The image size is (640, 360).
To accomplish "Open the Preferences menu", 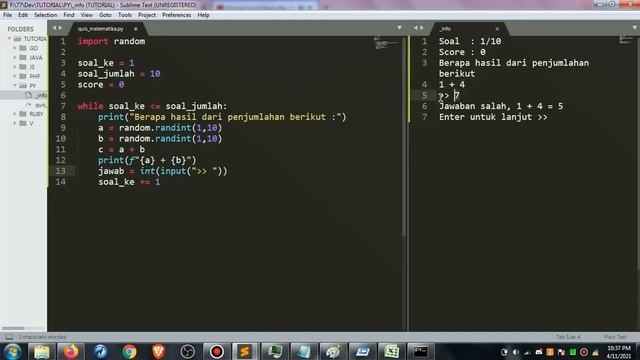I will pos(177,15).
